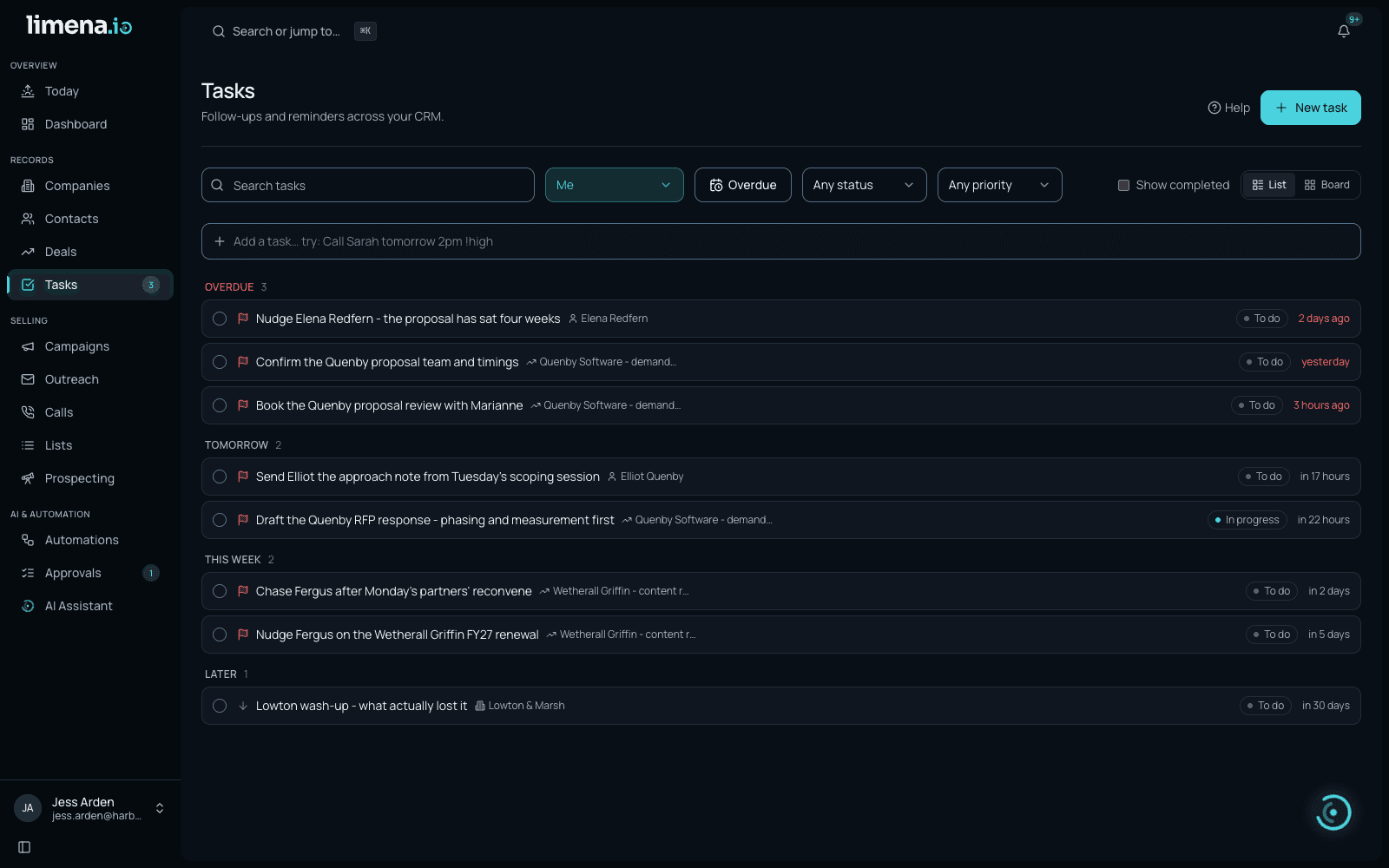Click priority flag on Chase Fergus task
The width and height of the screenshot is (1389, 868).
(x=243, y=591)
